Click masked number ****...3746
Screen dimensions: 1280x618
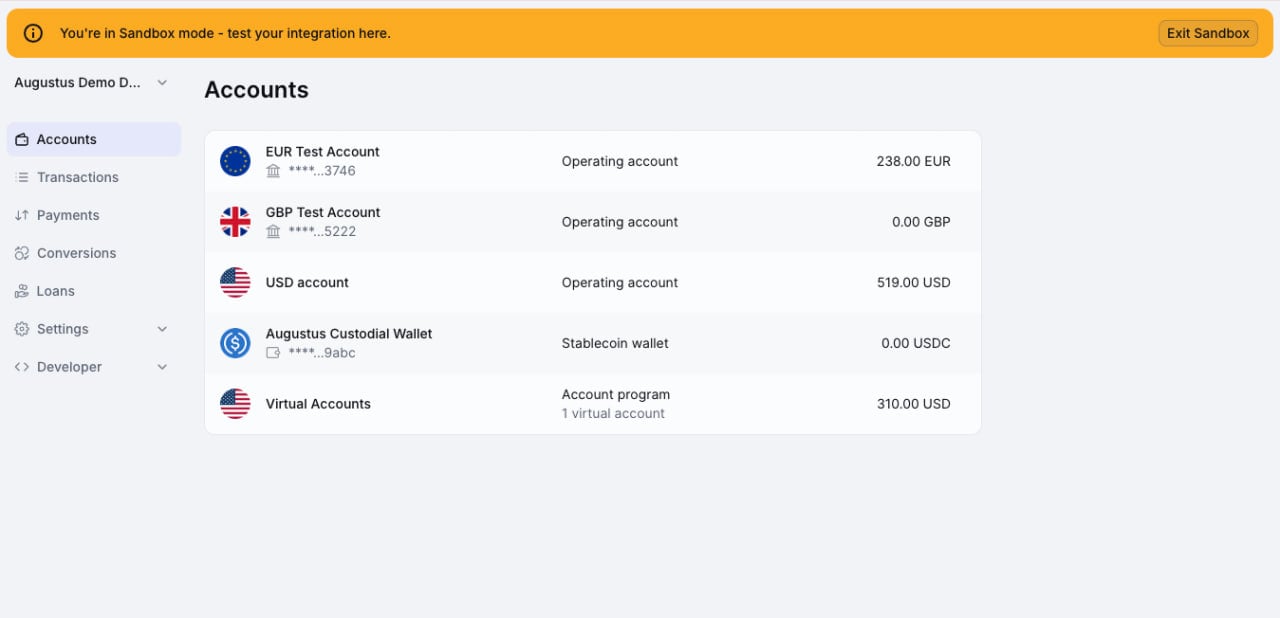tap(322, 171)
